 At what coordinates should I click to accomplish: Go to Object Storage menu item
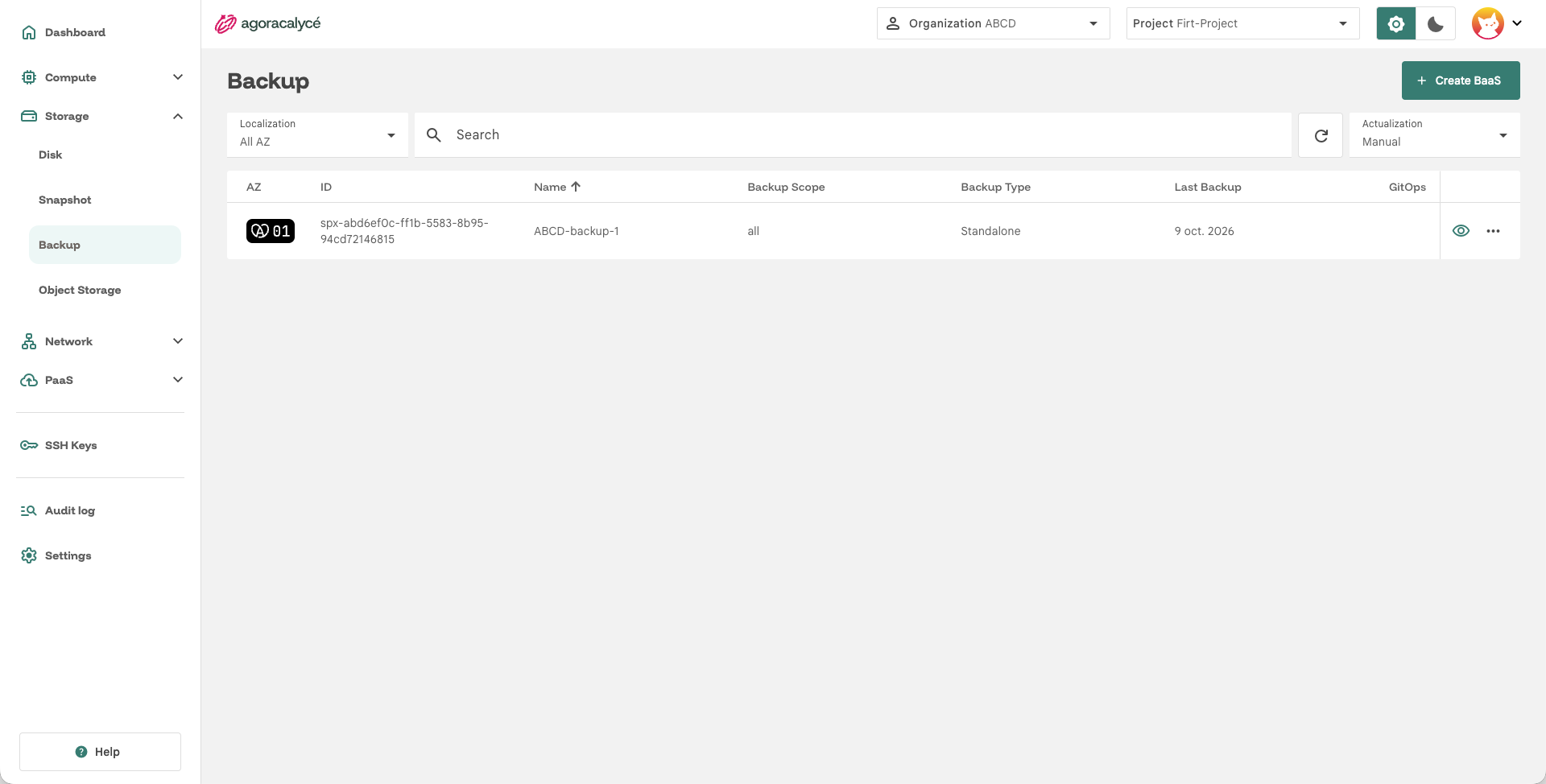105,290
